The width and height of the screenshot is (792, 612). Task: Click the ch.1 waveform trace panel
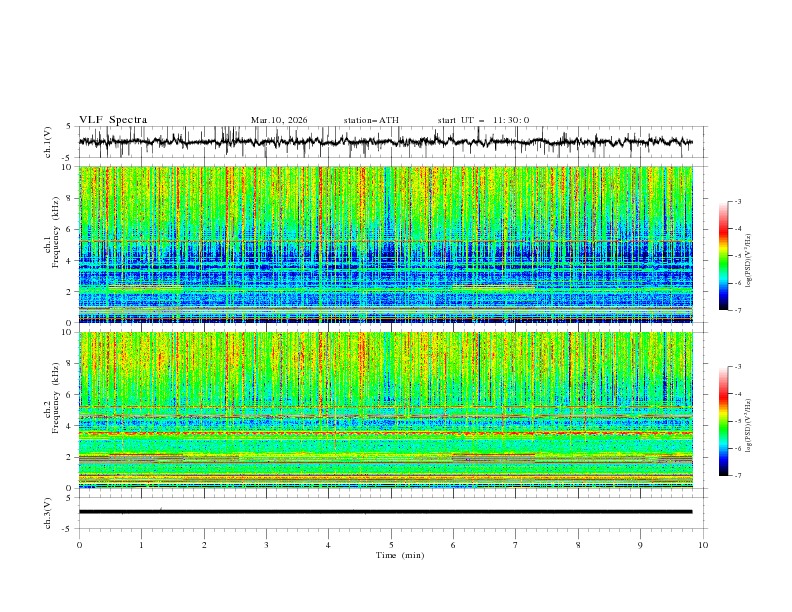tap(393, 142)
